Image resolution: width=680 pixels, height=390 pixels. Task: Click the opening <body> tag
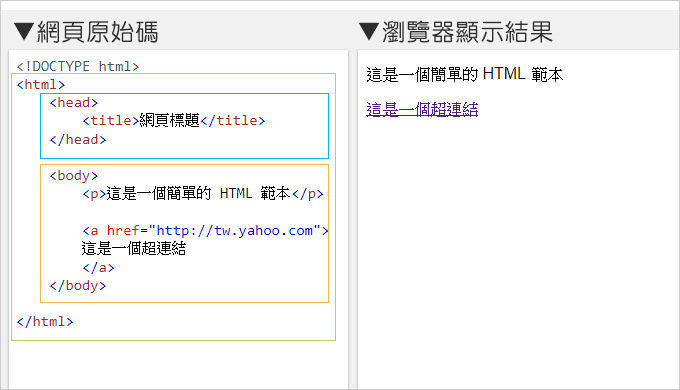[74, 175]
